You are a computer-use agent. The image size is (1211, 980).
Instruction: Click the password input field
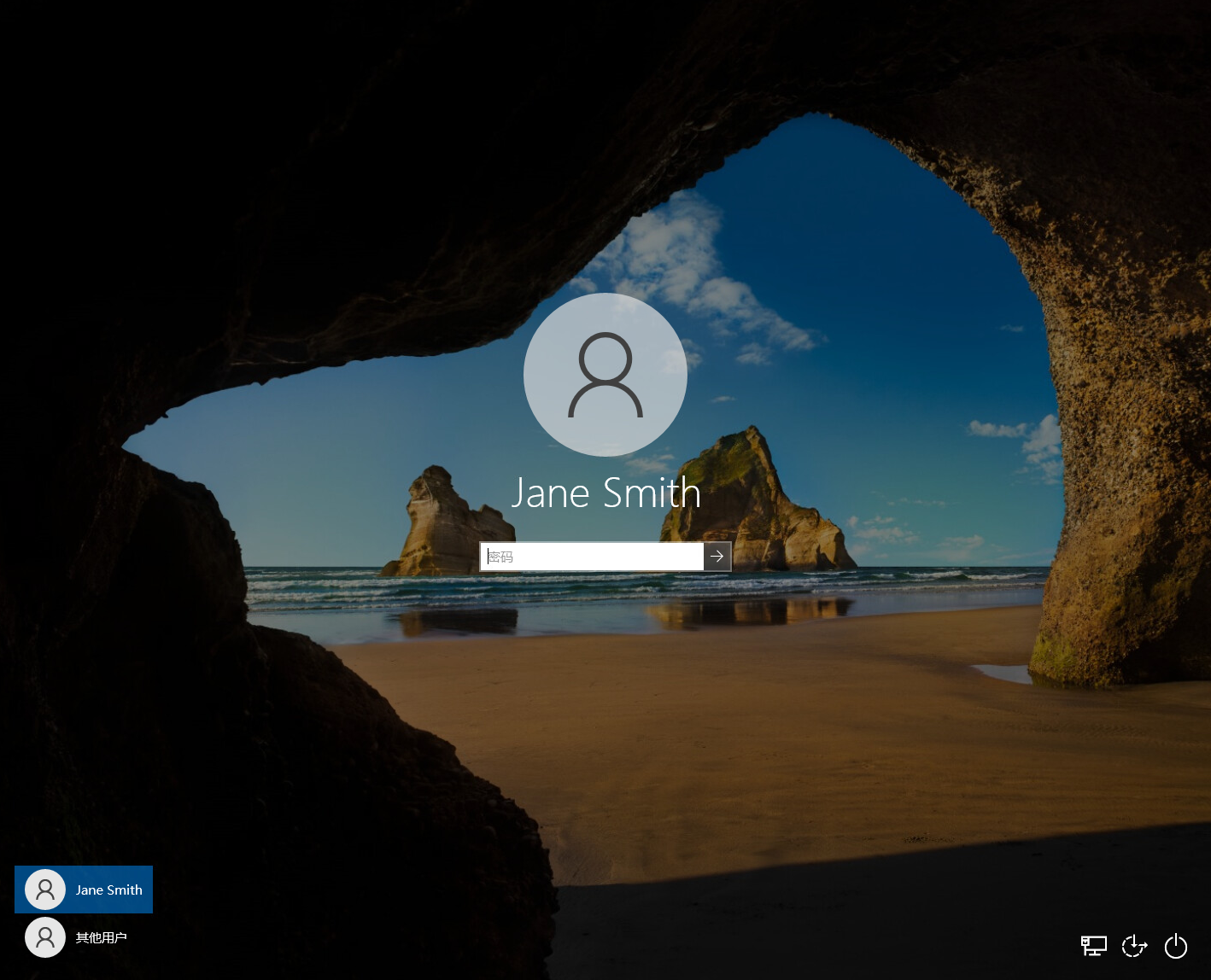click(592, 557)
